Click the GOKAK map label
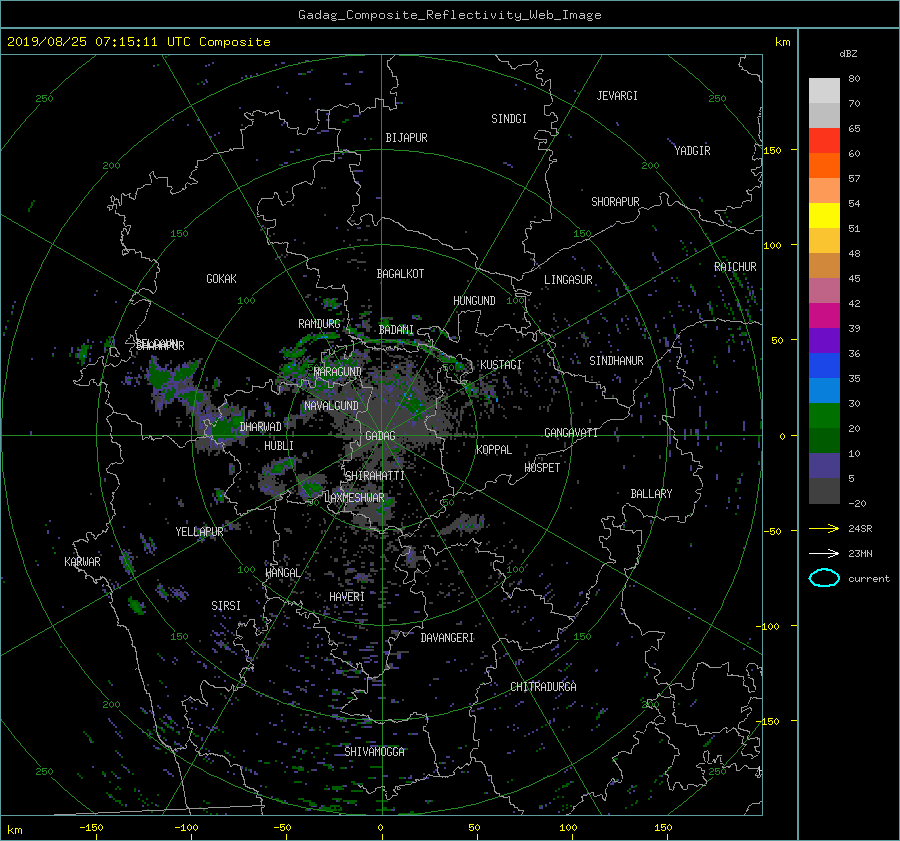Viewport: 900px width, 841px height. (222, 279)
